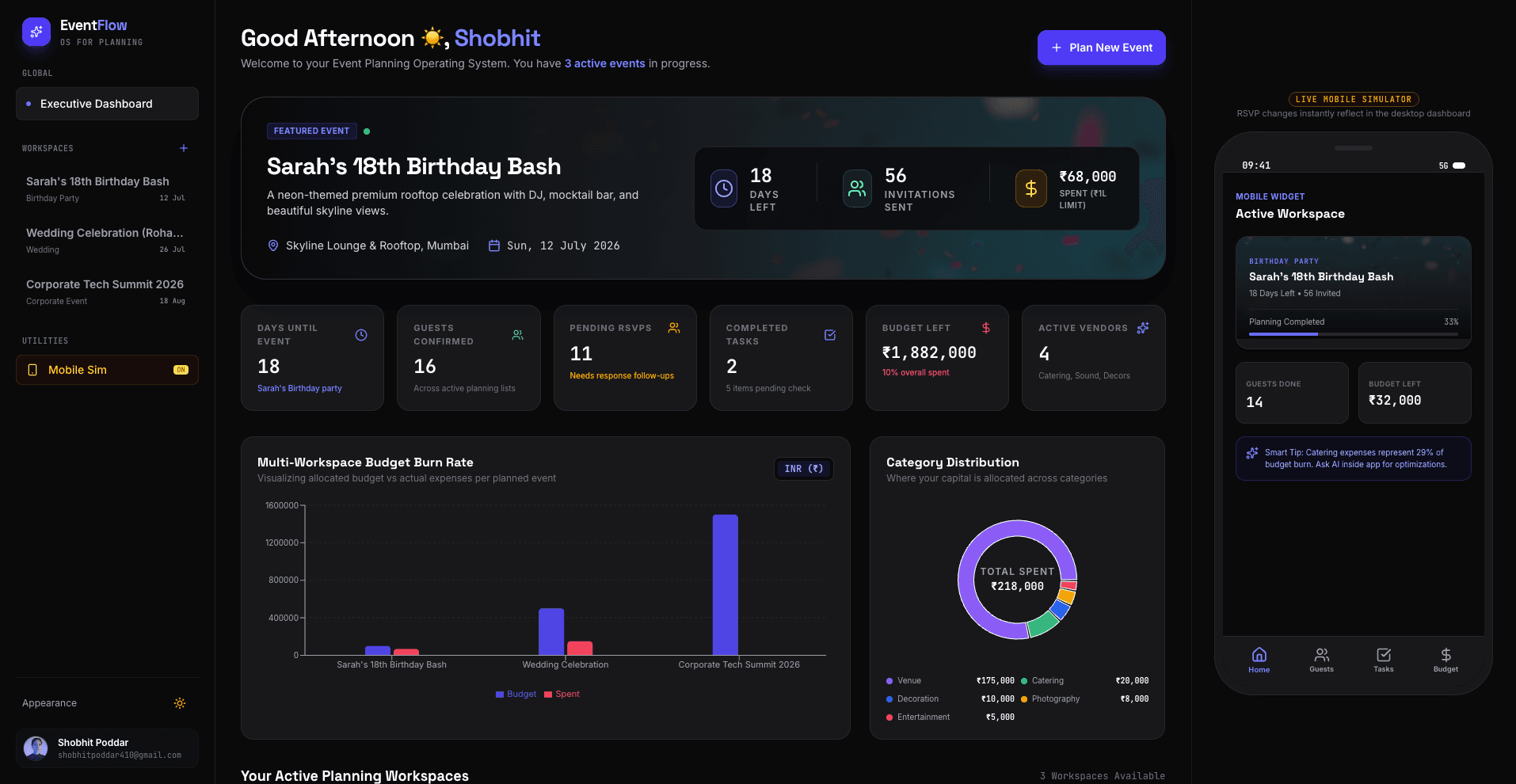
Task: Click the Plan New Event button
Action: coord(1102,48)
